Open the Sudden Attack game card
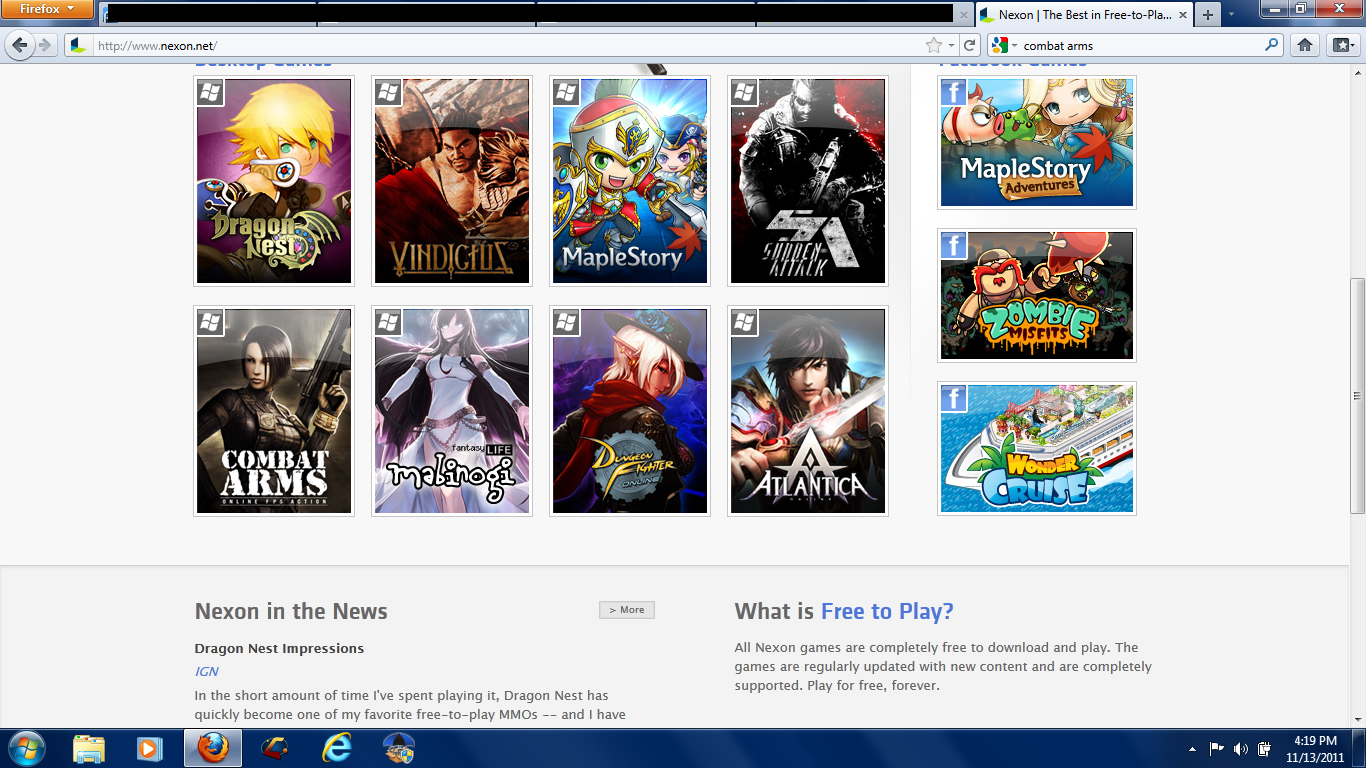Screen dimensions: 1366x768 [x=808, y=181]
